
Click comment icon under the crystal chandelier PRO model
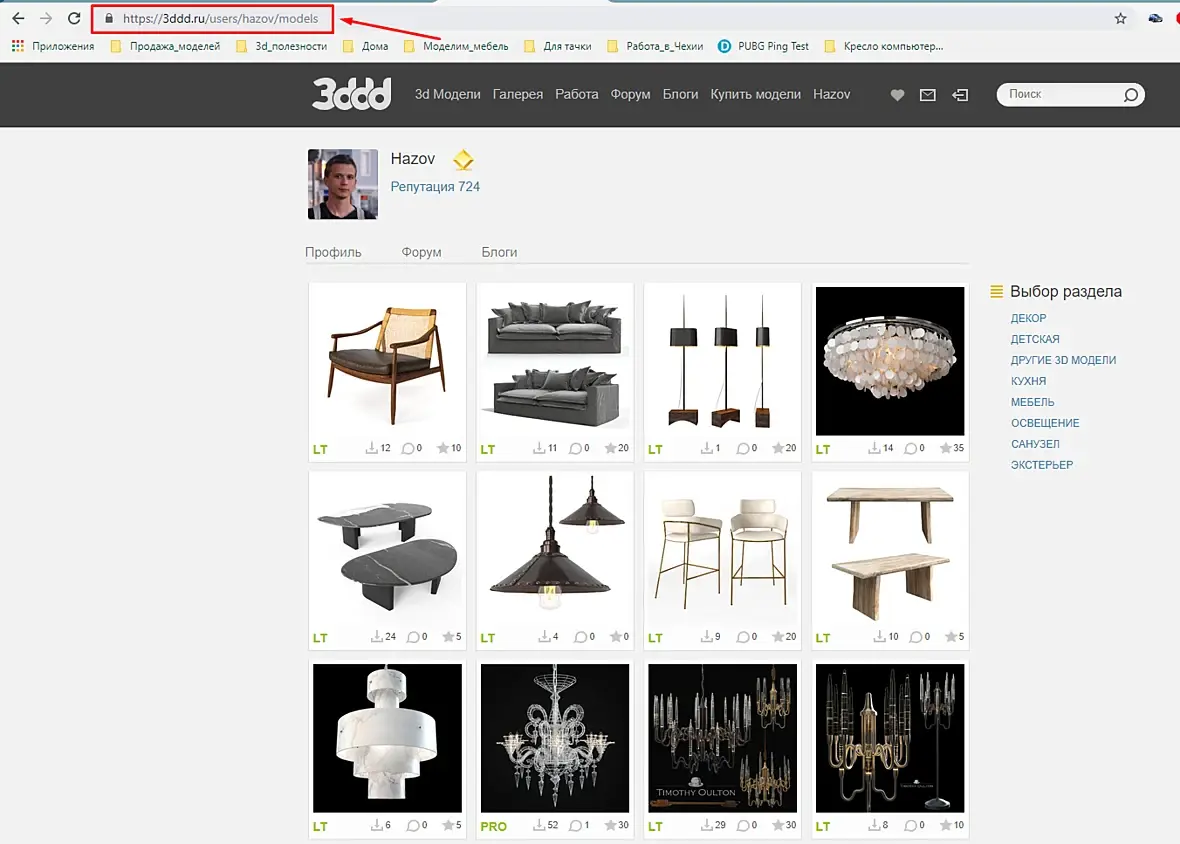[575, 826]
